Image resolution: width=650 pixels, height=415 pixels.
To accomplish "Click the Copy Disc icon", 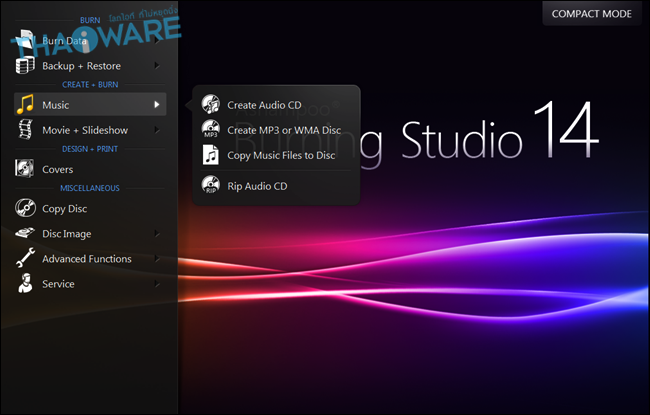I will click(25, 208).
